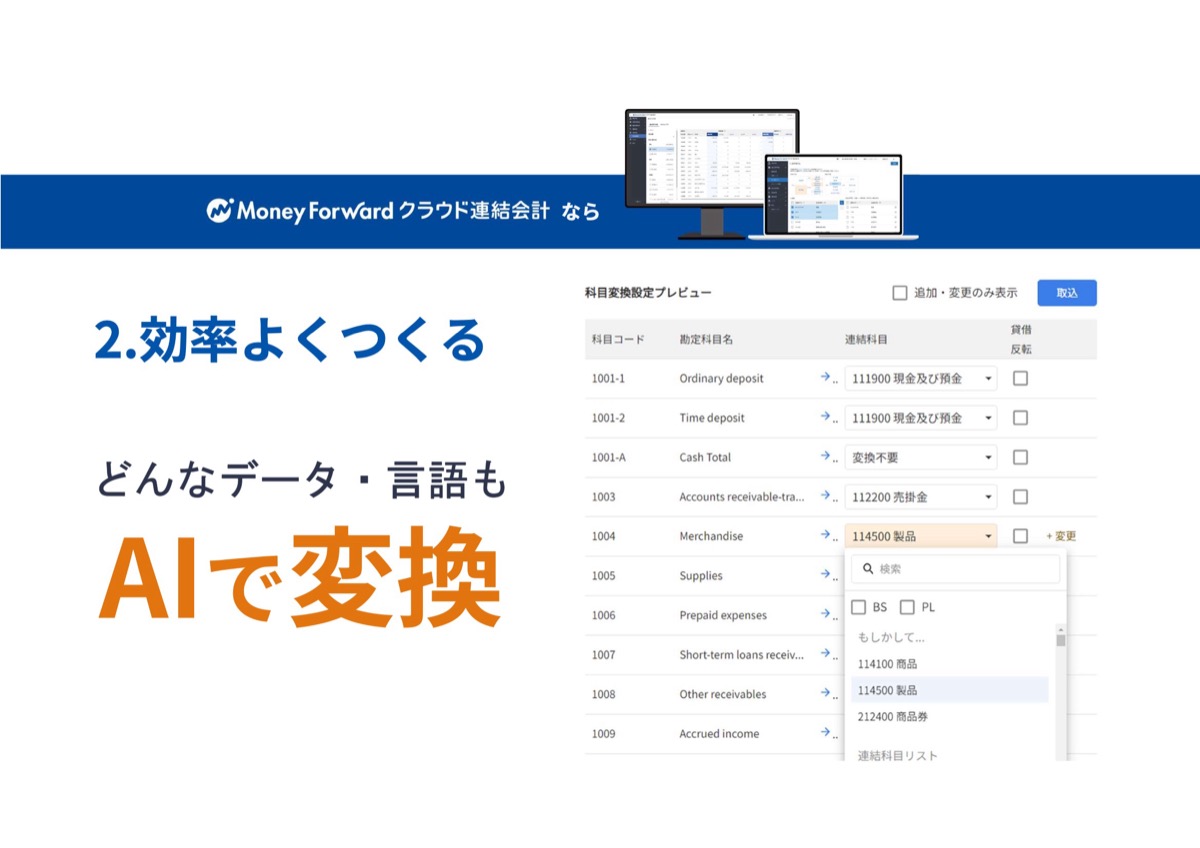Image resolution: width=1200 pixels, height=848 pixels.
Task: Click the 検索 search field in dropdown
Action: click(955, 569)
